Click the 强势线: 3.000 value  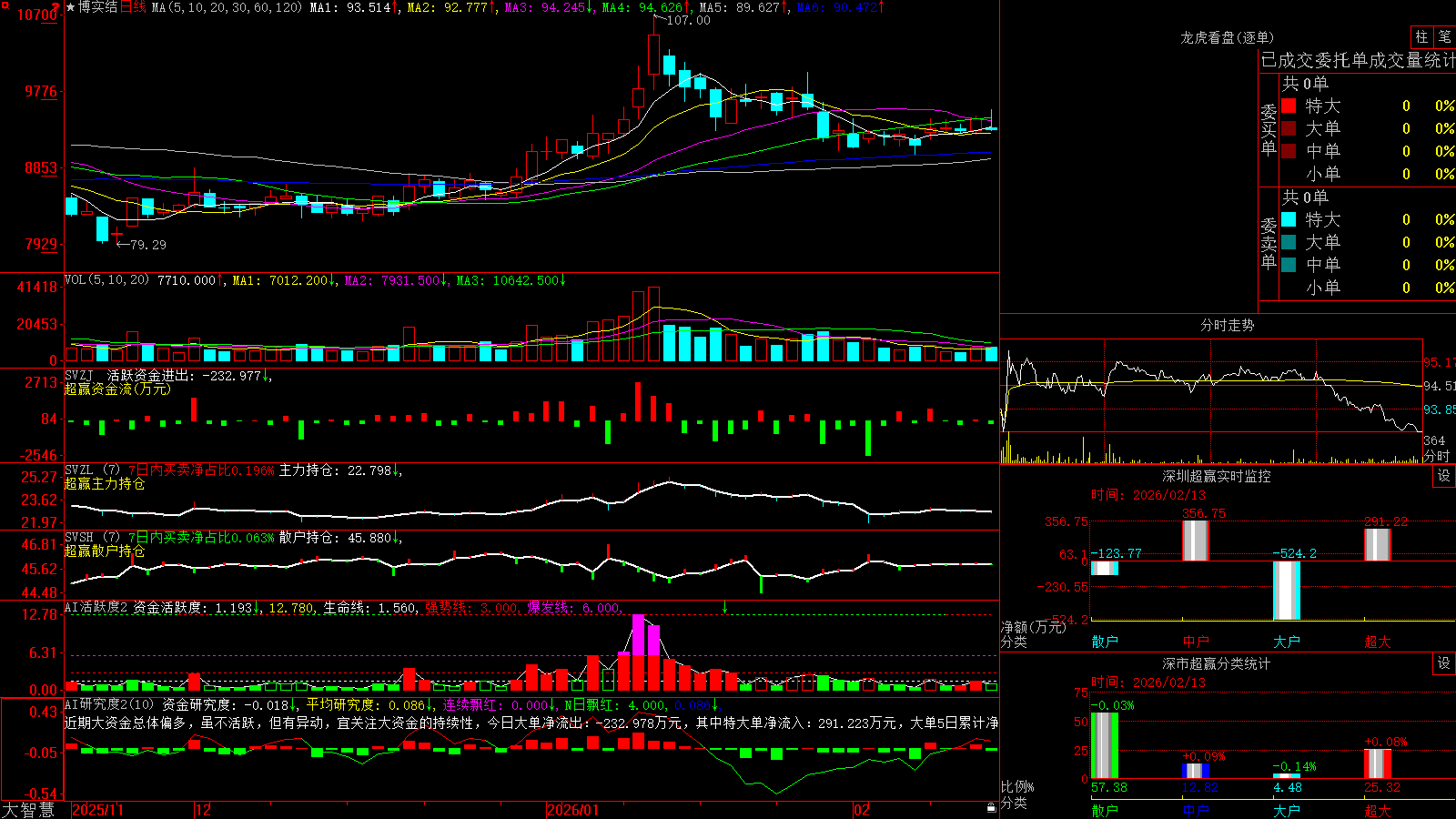tap(471, 607)
